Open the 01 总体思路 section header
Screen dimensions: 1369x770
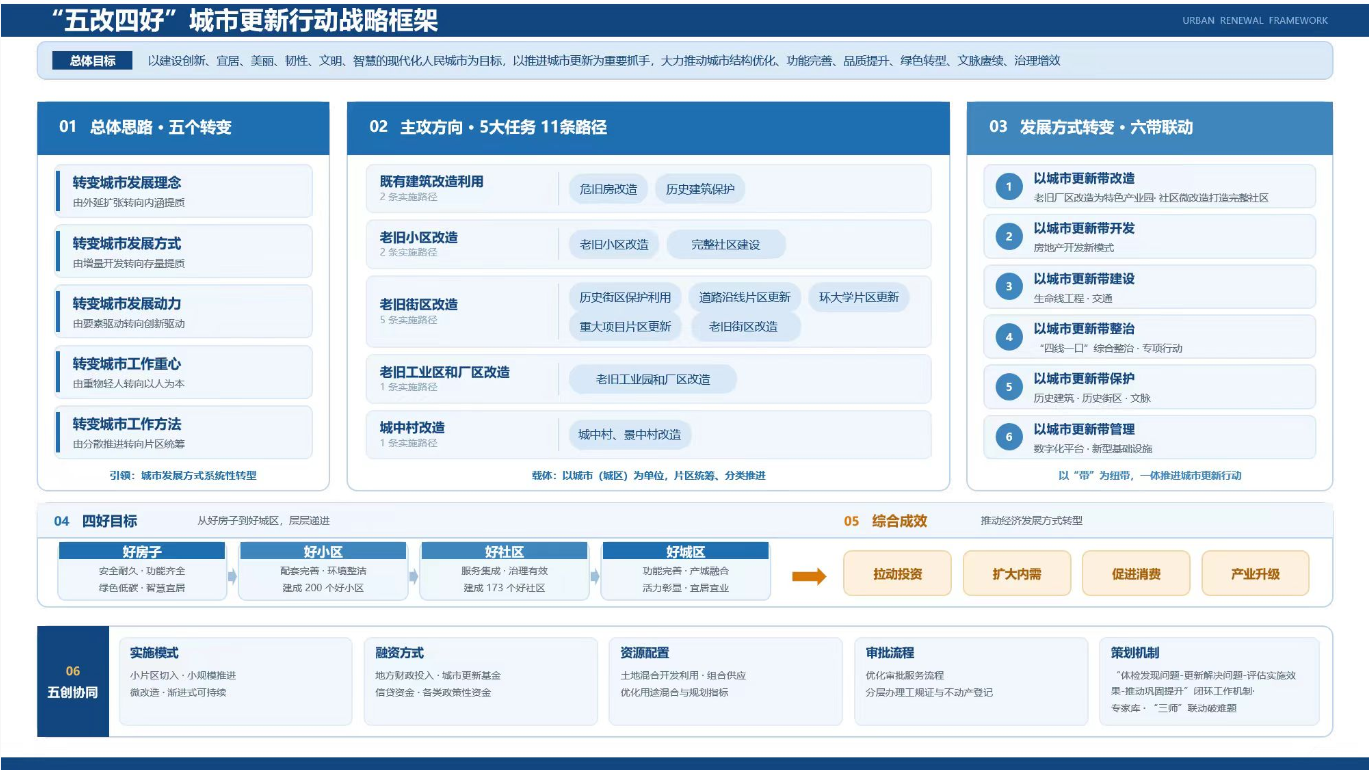[183, 128]
